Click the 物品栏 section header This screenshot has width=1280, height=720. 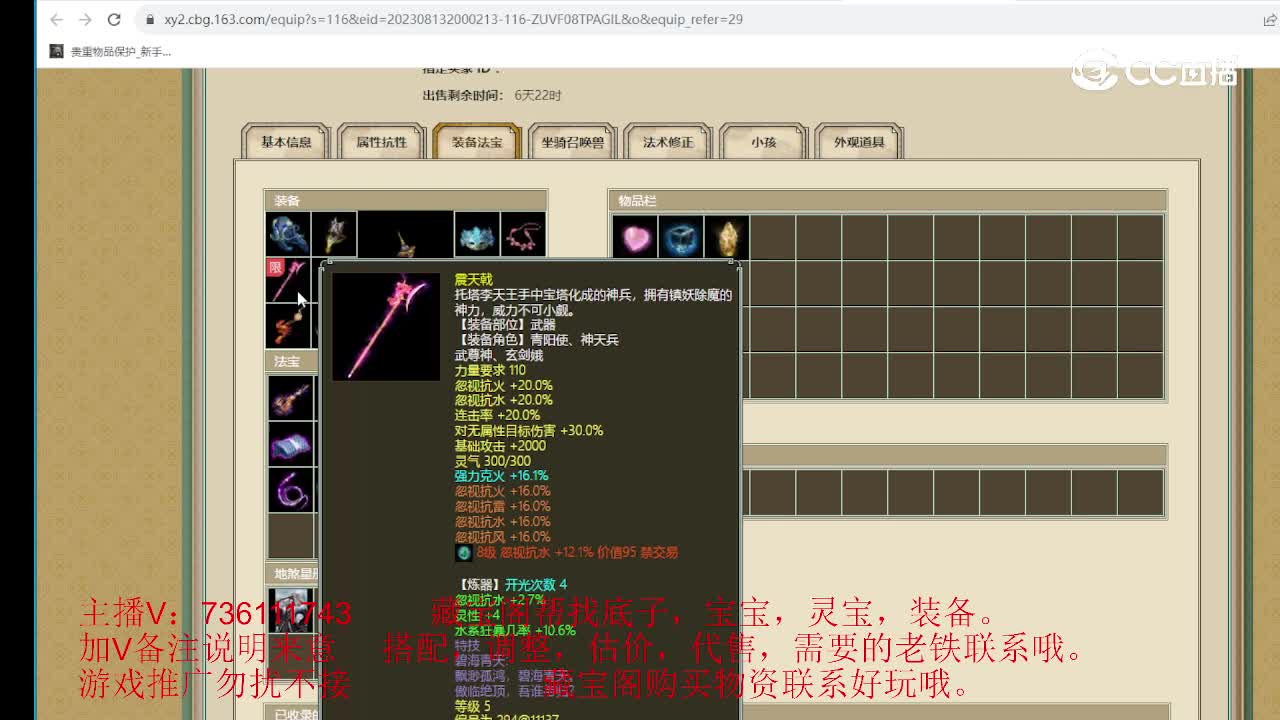[x=887, y=200]
